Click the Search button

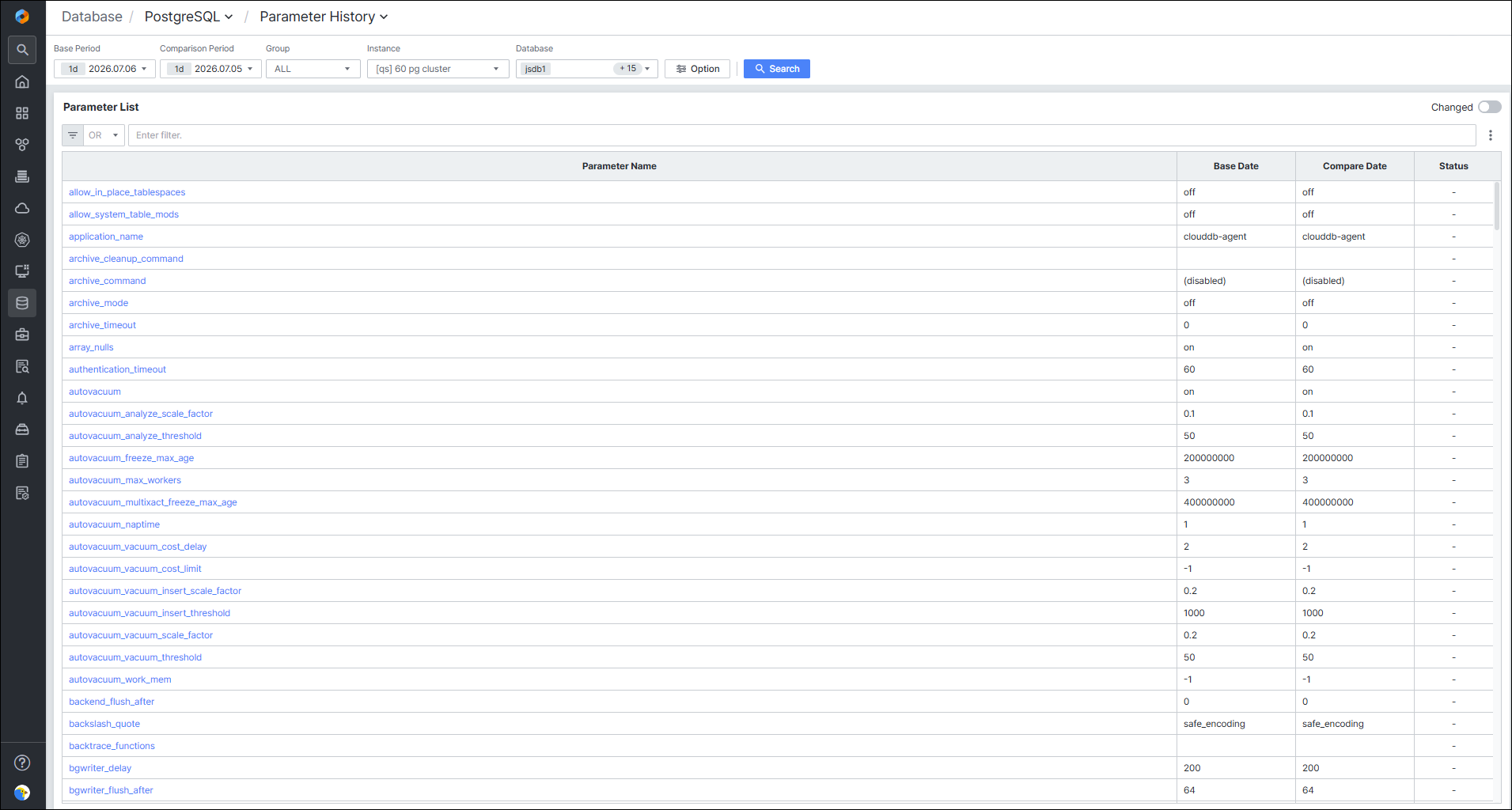[x=777, y=69]
